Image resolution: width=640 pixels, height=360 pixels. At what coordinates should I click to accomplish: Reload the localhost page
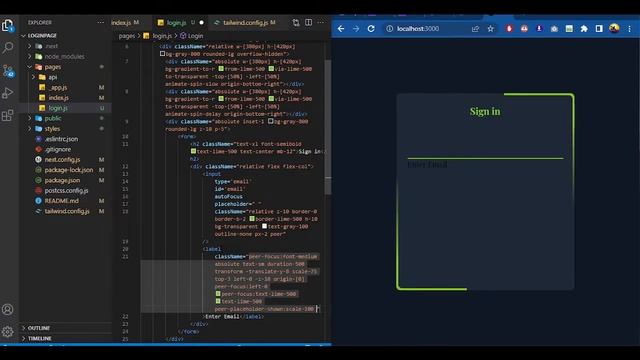(x=371, y=29)
